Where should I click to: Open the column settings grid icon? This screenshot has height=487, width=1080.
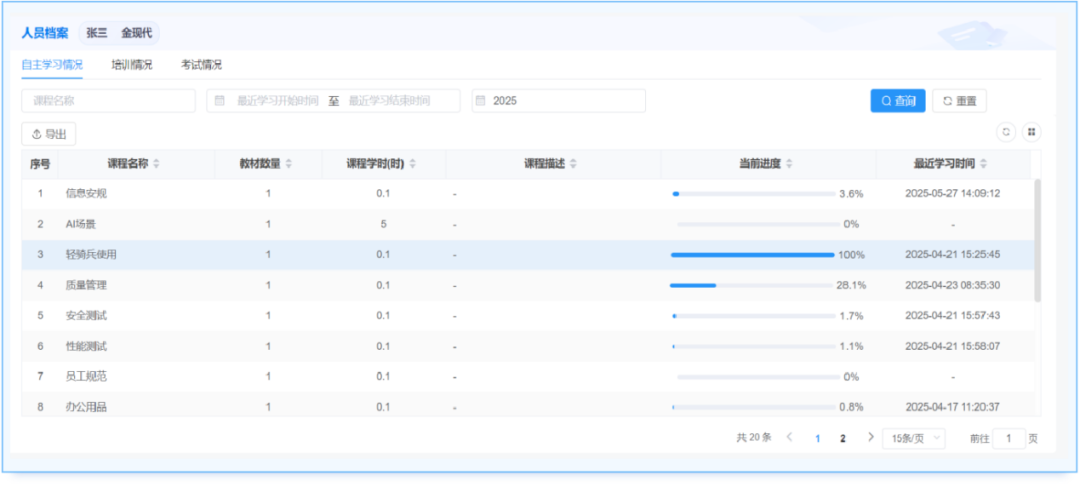click(1031, 132)
